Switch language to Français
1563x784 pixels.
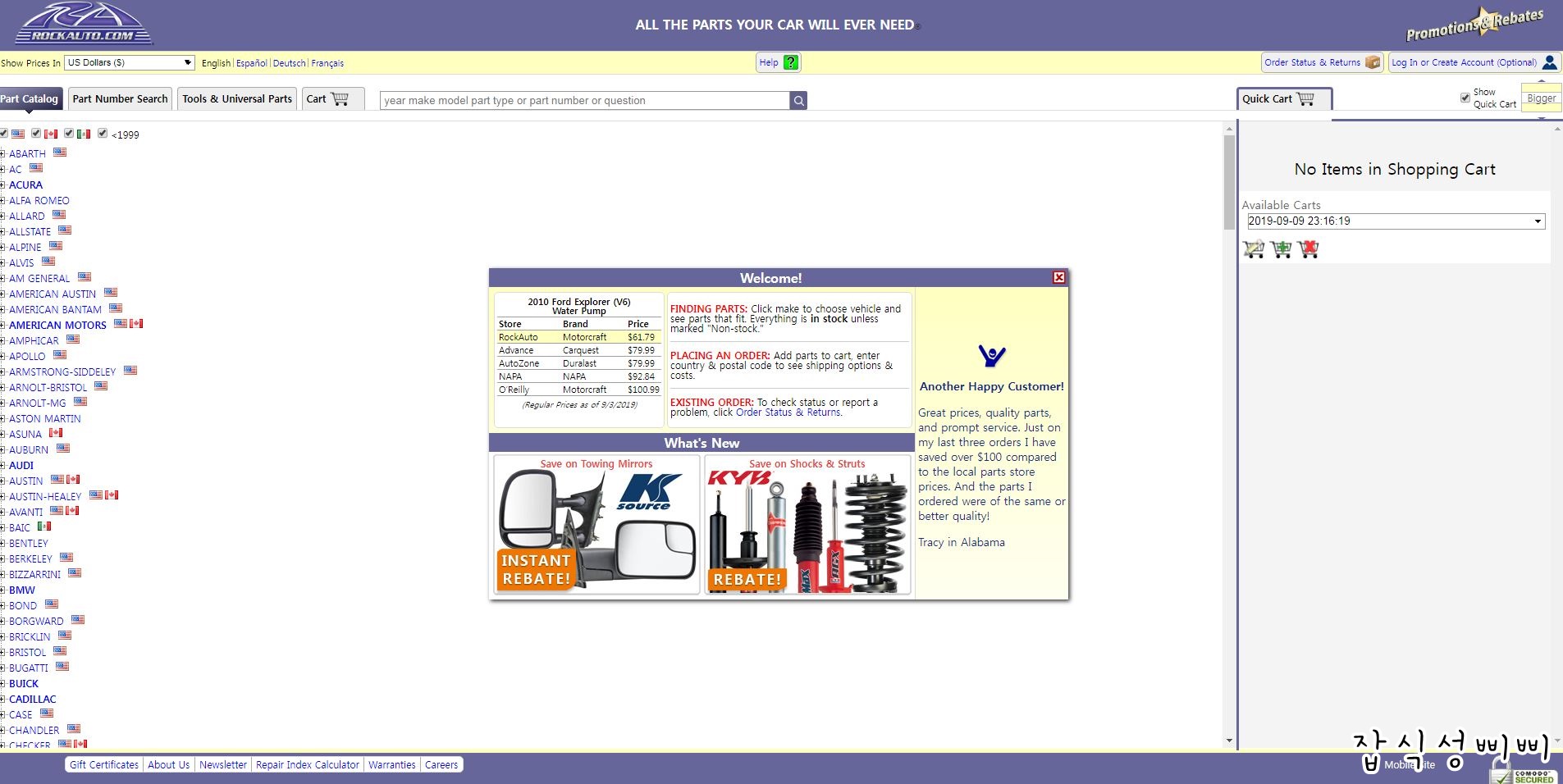[x=327, y=63]
